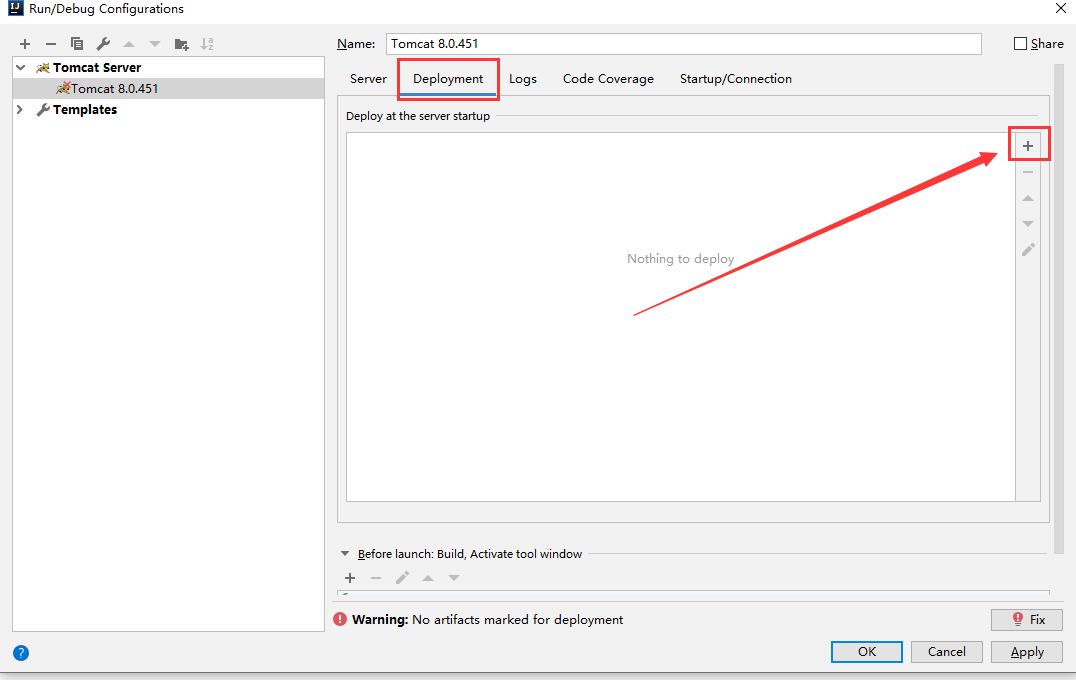1076x680 pixels.
Task: Remove deployment item with minus icon
Action: [1028, 172]
